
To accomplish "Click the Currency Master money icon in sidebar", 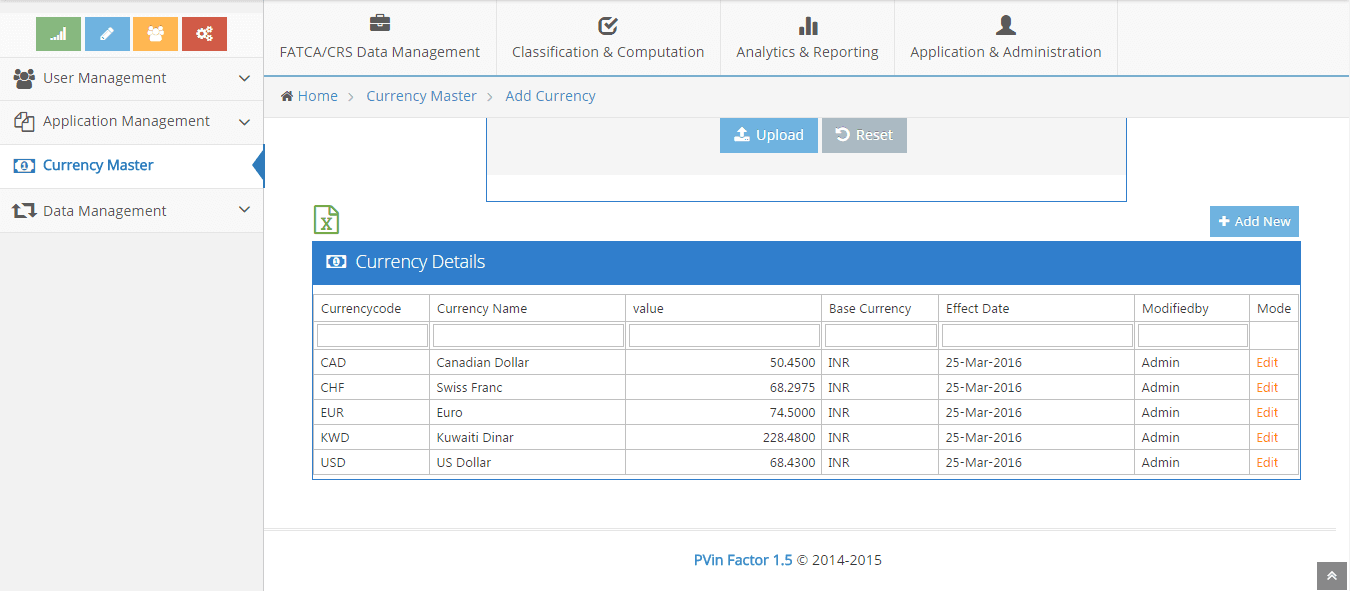I will [x=24, y=166].
